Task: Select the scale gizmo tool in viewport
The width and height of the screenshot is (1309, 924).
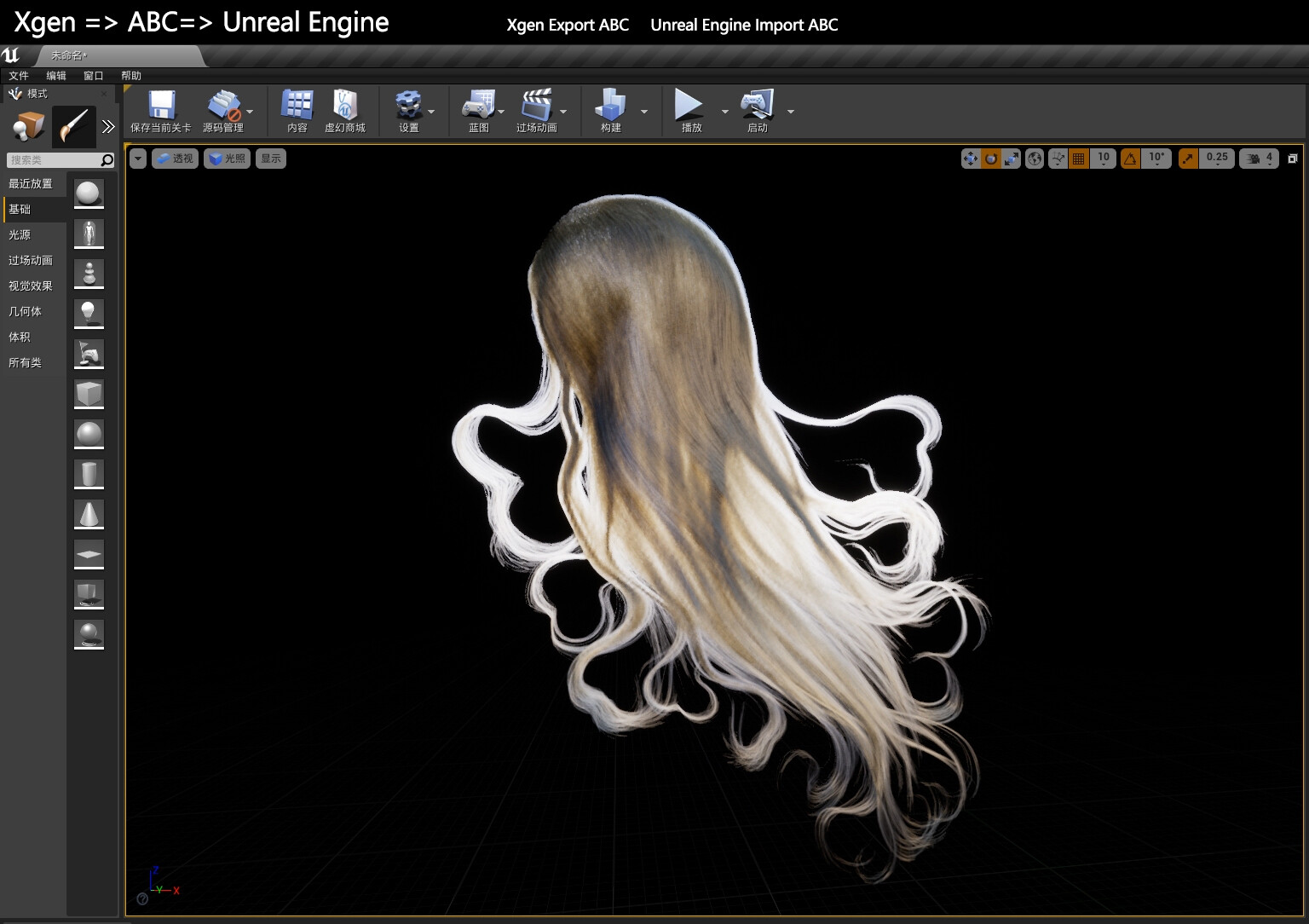Action: pos(1011,159)
